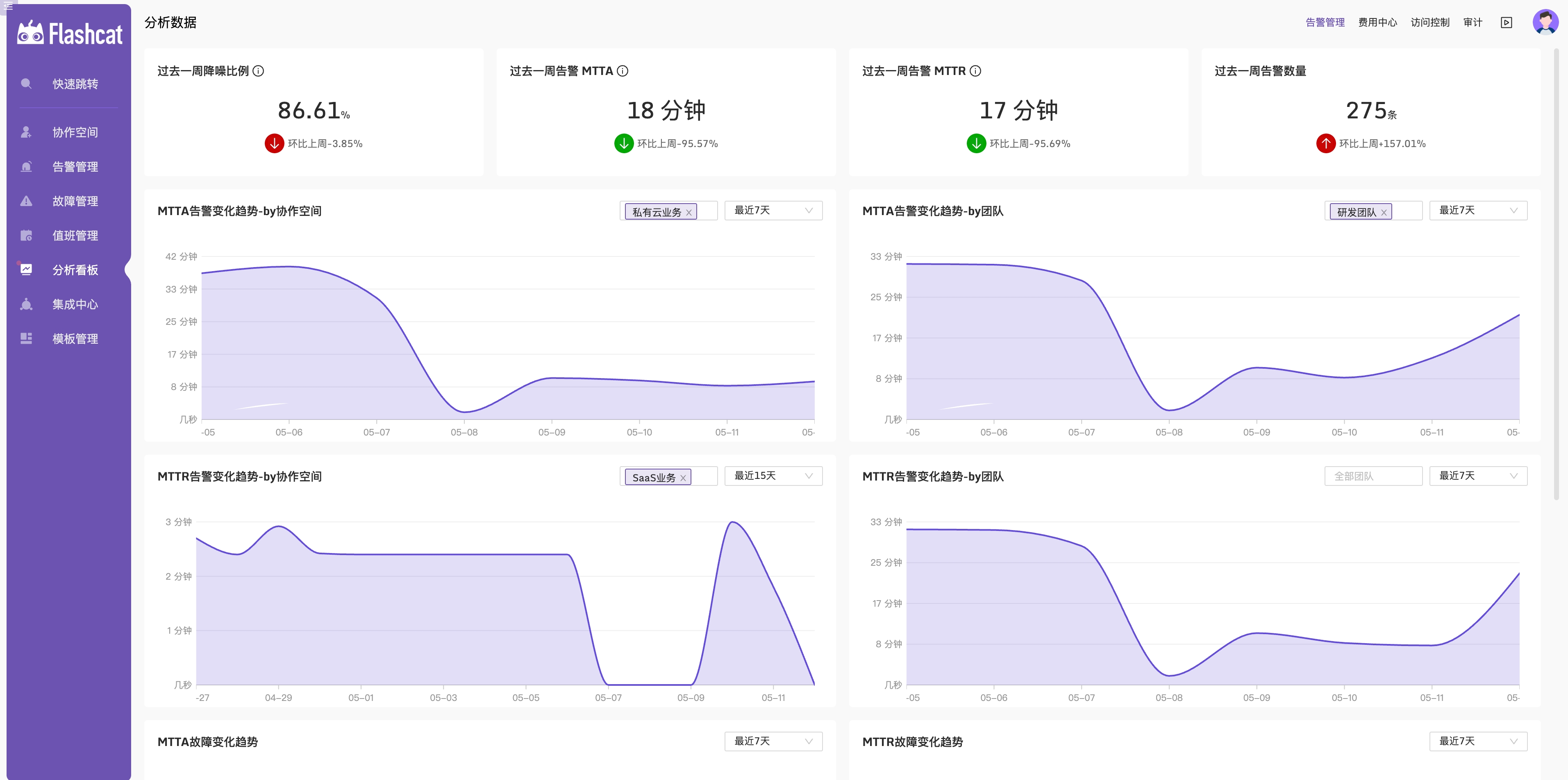Click green down-arrow indicator under 17 分钟
Screen dimensions: 1568x780
pos(976,144)
